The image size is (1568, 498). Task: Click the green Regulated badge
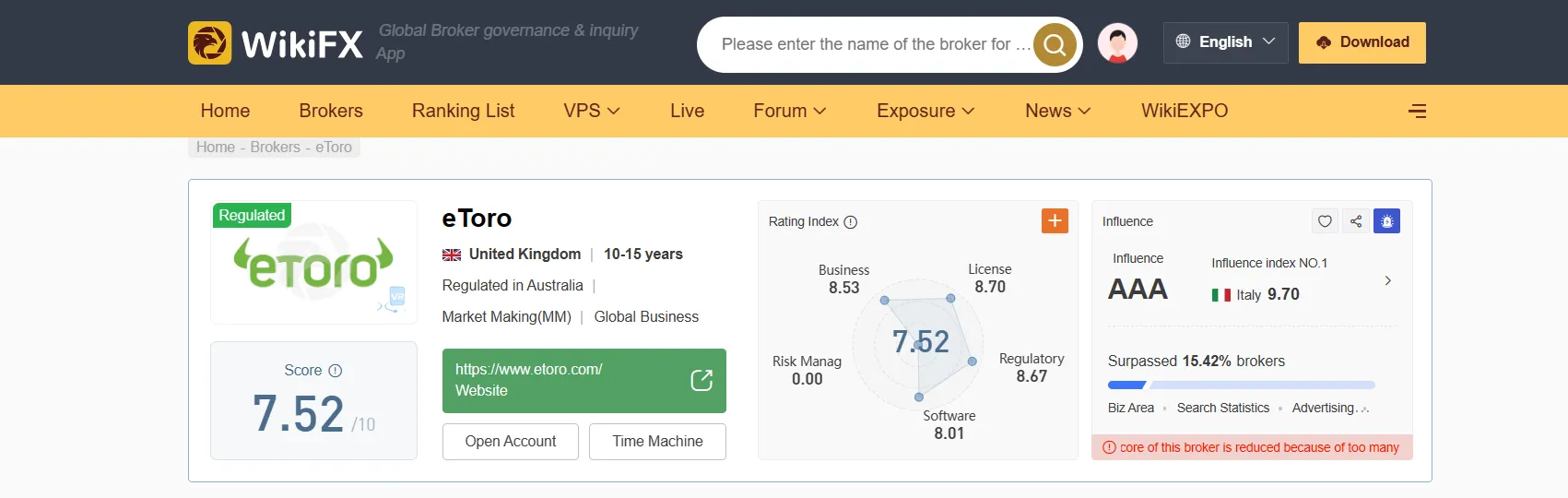point(252,215)
